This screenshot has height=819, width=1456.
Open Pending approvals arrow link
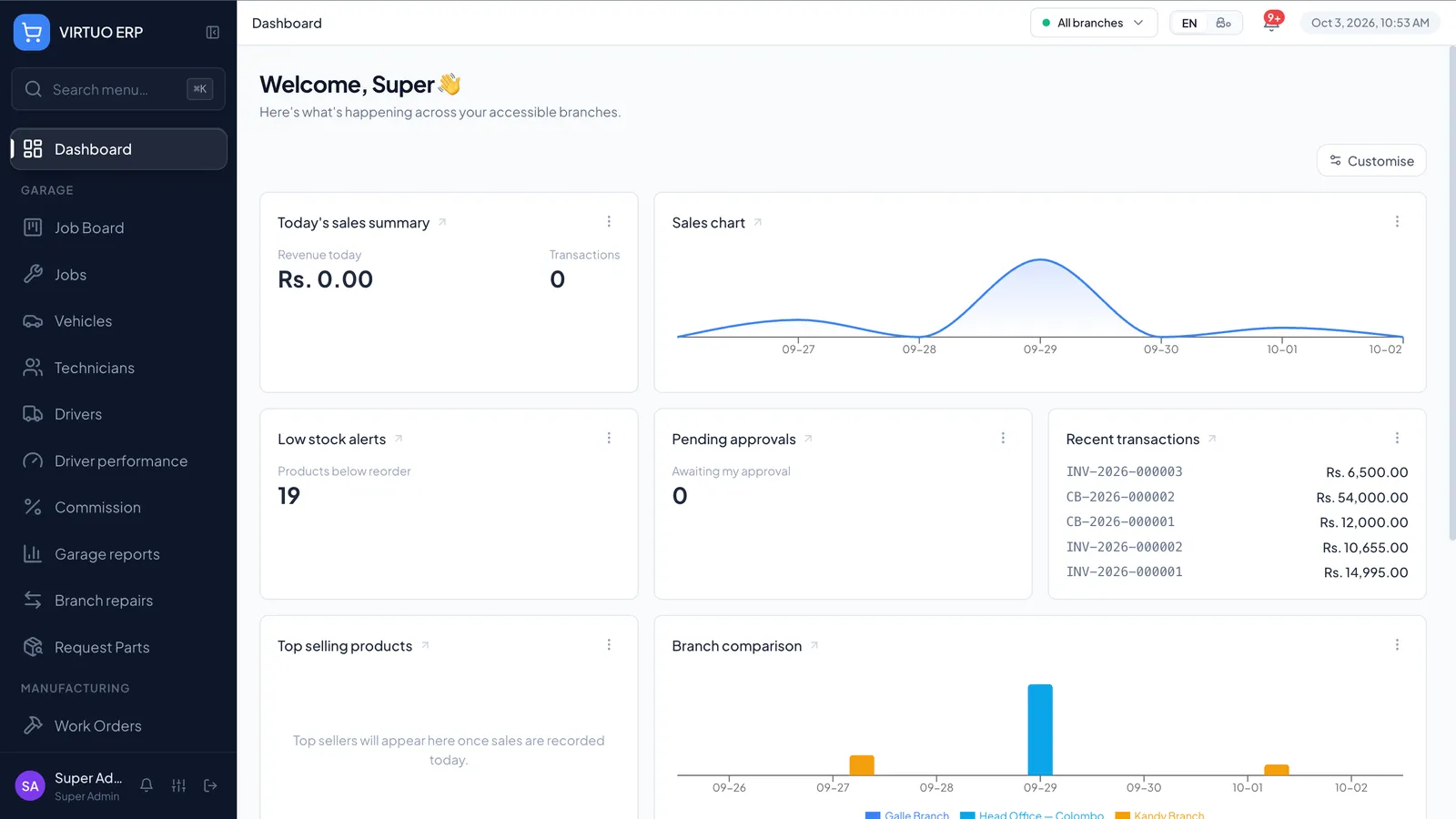(x=808, y=439)
